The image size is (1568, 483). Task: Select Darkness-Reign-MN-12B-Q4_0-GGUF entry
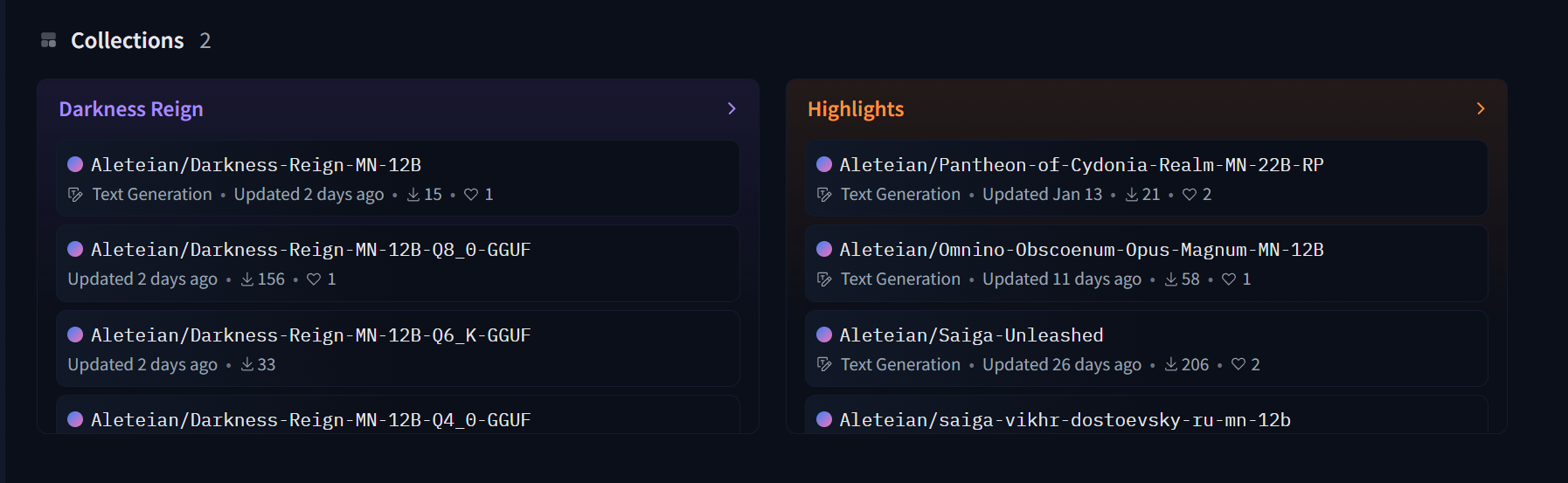(x=398, y=415)
